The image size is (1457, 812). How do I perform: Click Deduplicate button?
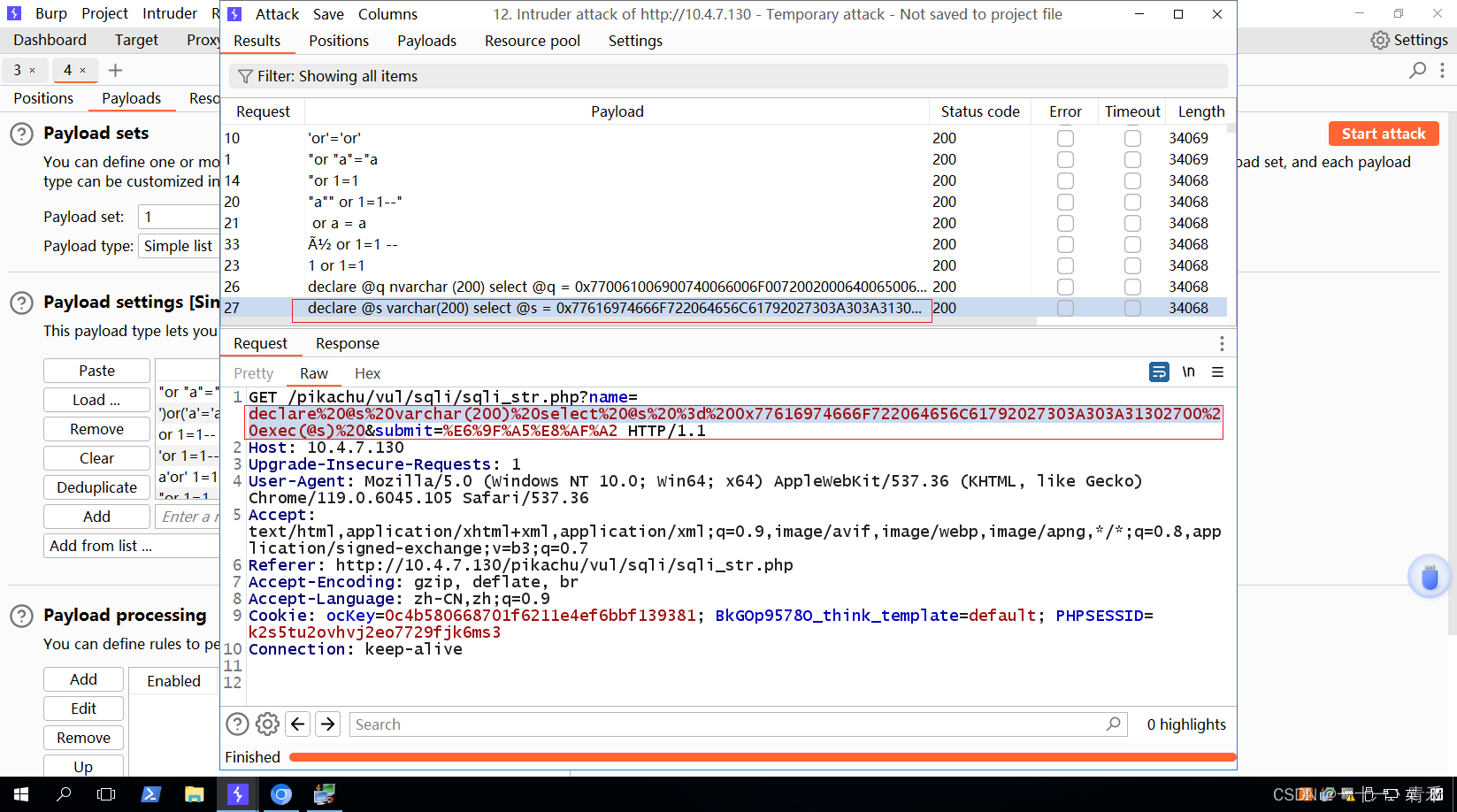[x=96, y=487]
